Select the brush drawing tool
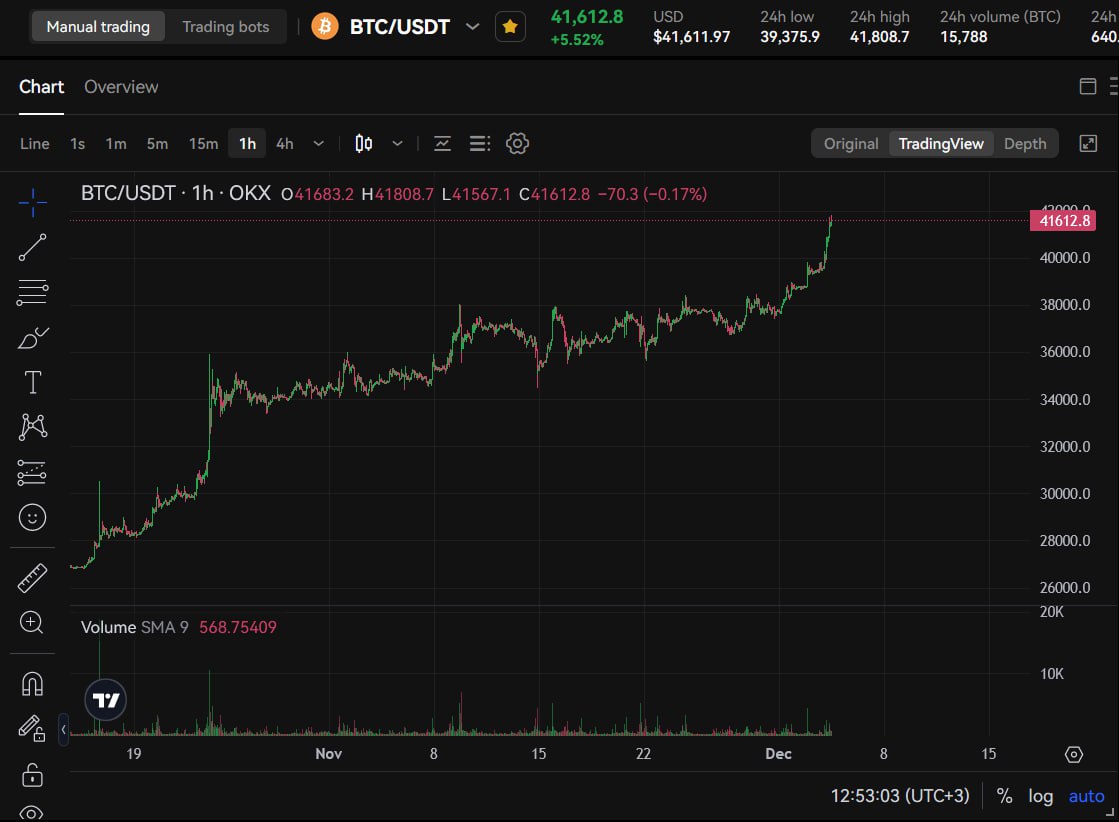The width and height of the screenshot is (1119, 822). click(x=32, y=338)
